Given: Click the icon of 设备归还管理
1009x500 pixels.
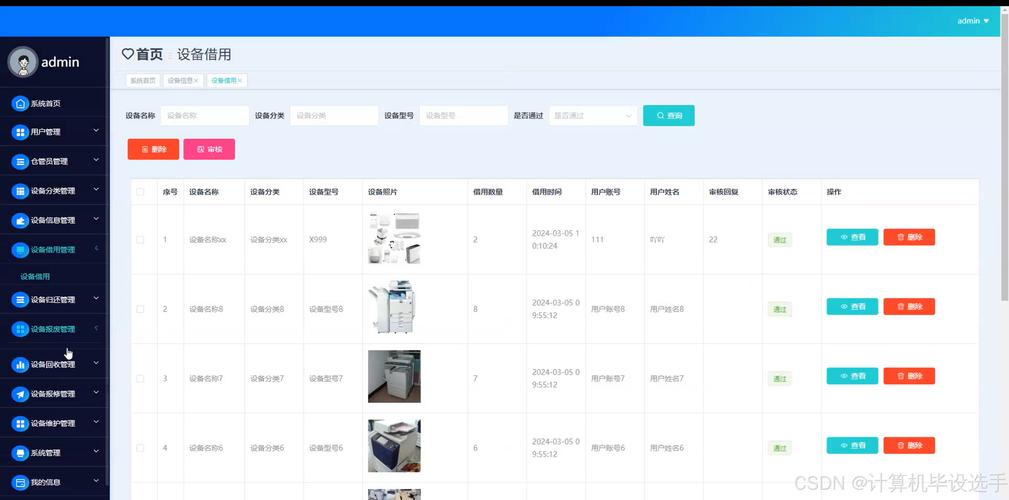Looking at the screenshot, I should (x=20, y=300).
